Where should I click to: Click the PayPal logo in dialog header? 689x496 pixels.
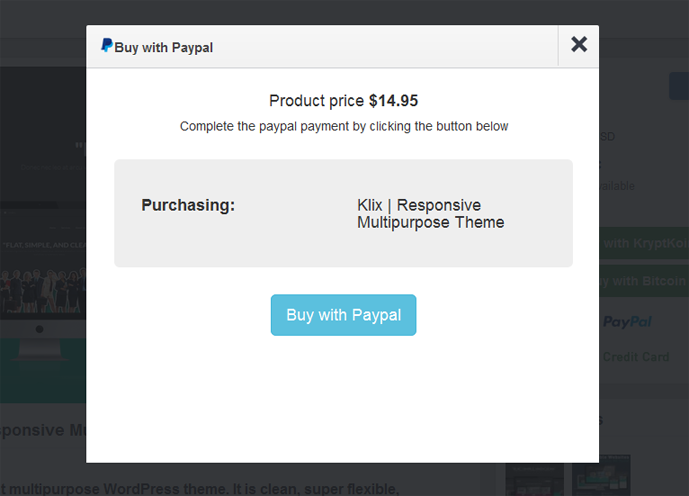point(107,45)
